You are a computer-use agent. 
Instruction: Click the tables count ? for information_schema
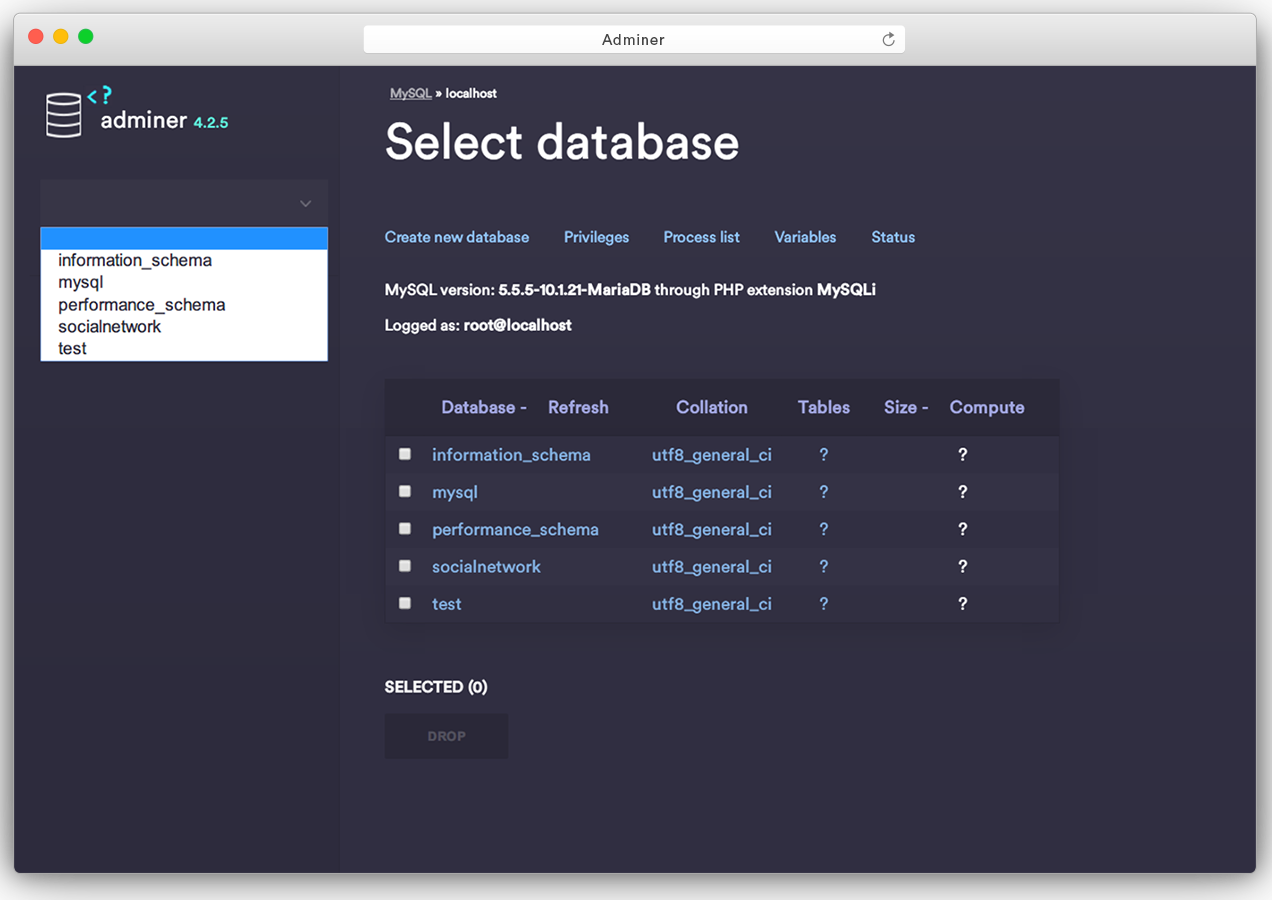click(x=824, y=454)
